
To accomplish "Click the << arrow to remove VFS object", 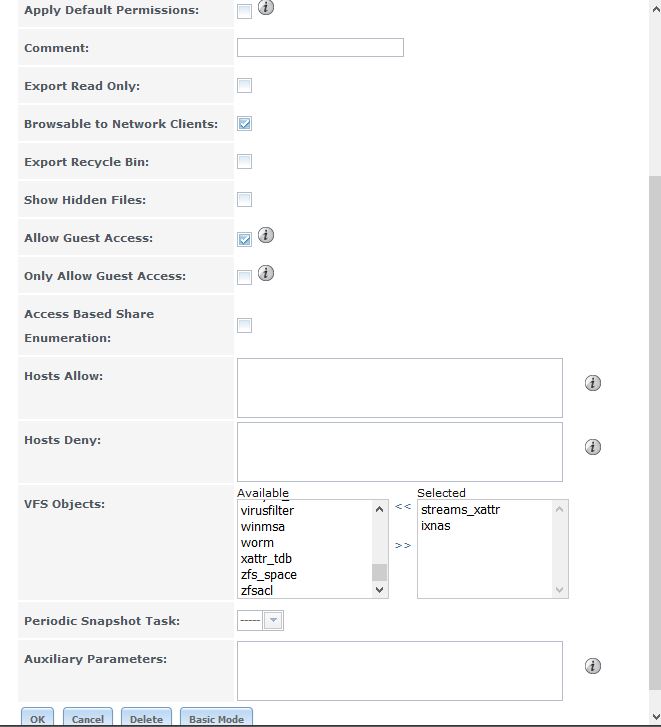I will [403, 506].
